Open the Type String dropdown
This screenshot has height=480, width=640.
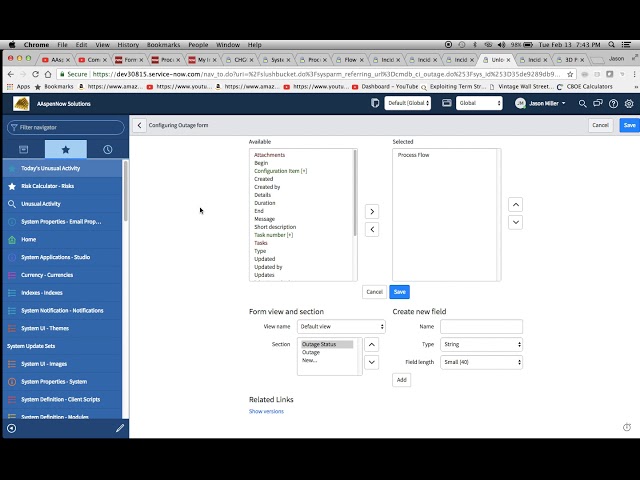(x=481, y=344)
